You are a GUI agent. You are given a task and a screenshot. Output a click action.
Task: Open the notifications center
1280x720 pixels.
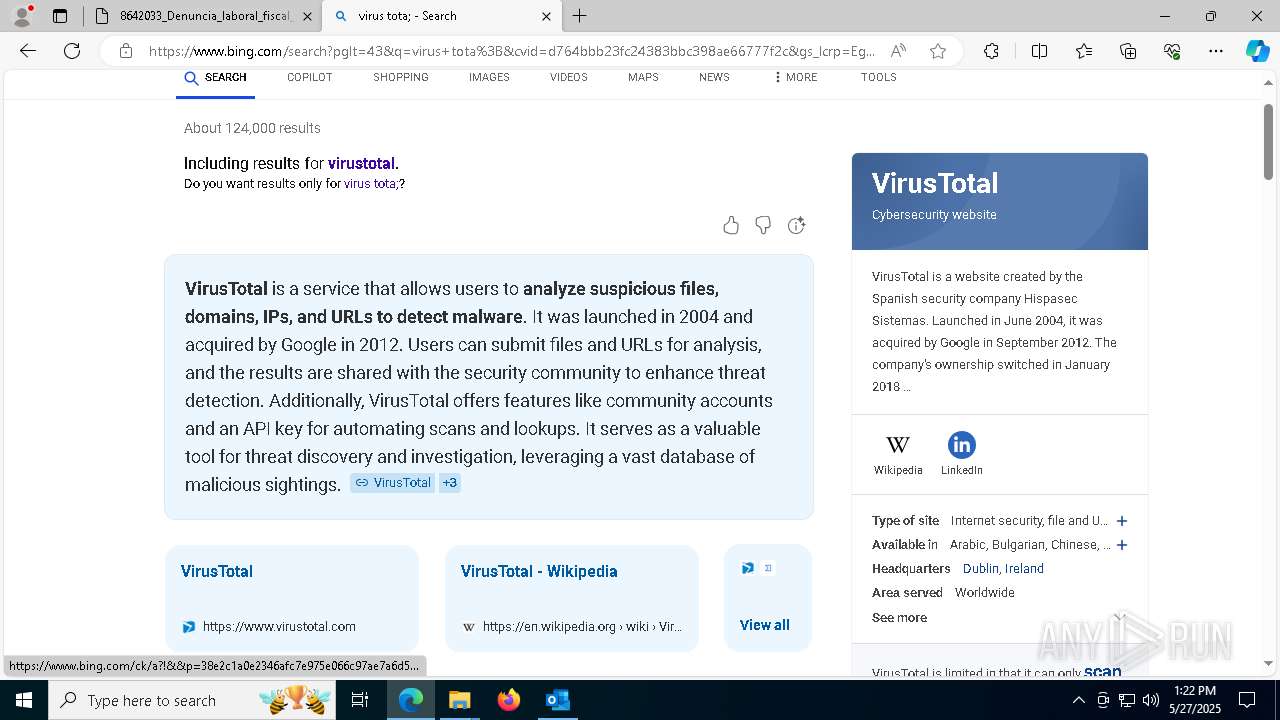pos(1247,700)
